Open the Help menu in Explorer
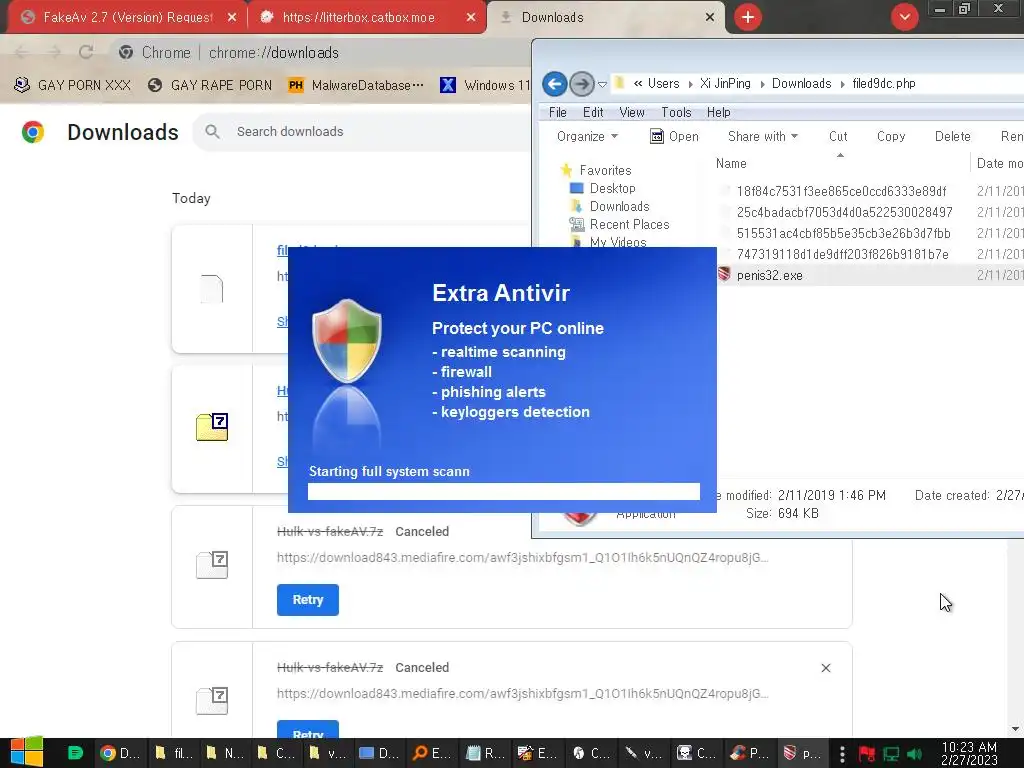1024x768 pixels. (718, 112)
